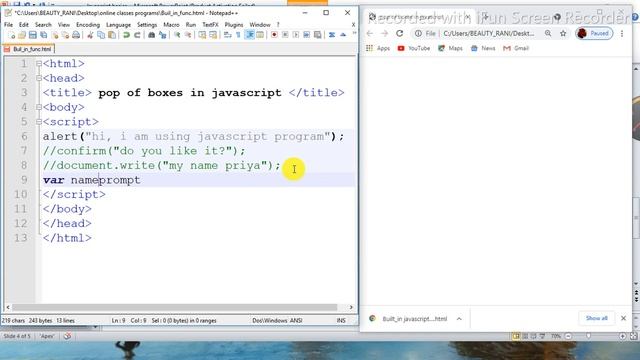Click the Save recorded macro icon
This screenshot has height=360, width=640.
[x=317, y=35]
